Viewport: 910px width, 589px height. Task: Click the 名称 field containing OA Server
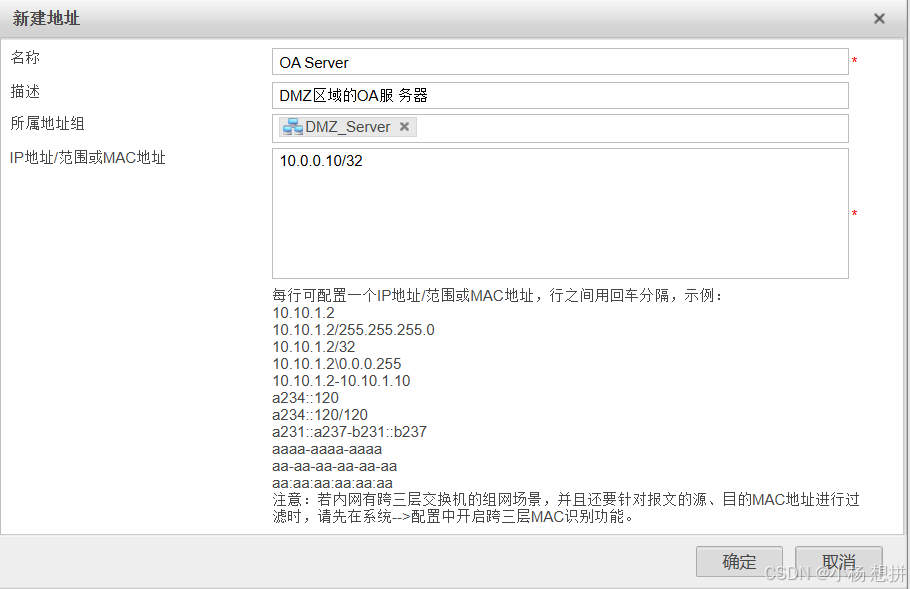coord(560,62)
